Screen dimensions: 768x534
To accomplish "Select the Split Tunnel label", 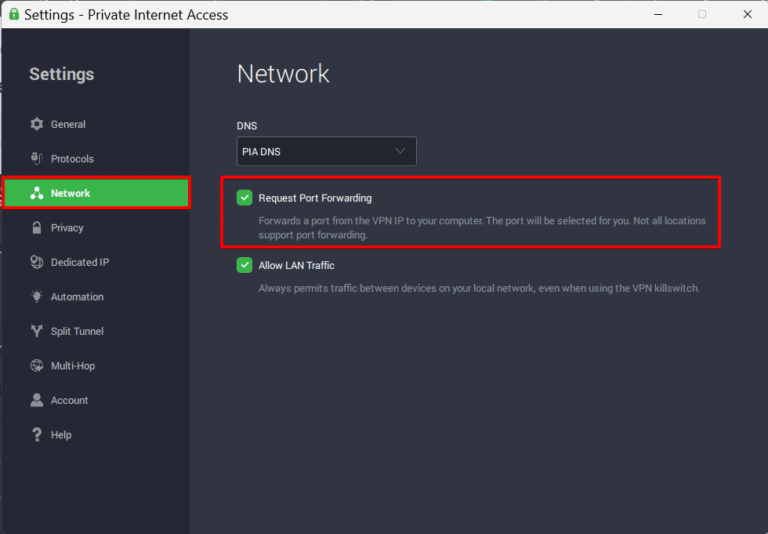I will [77, 331].
